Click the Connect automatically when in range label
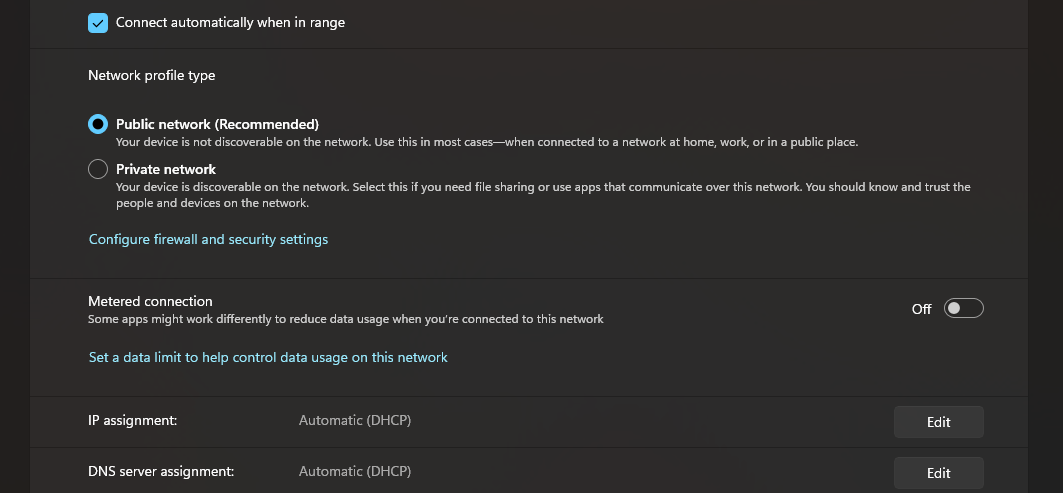1063x493 pixels. [x=230, y=22]
